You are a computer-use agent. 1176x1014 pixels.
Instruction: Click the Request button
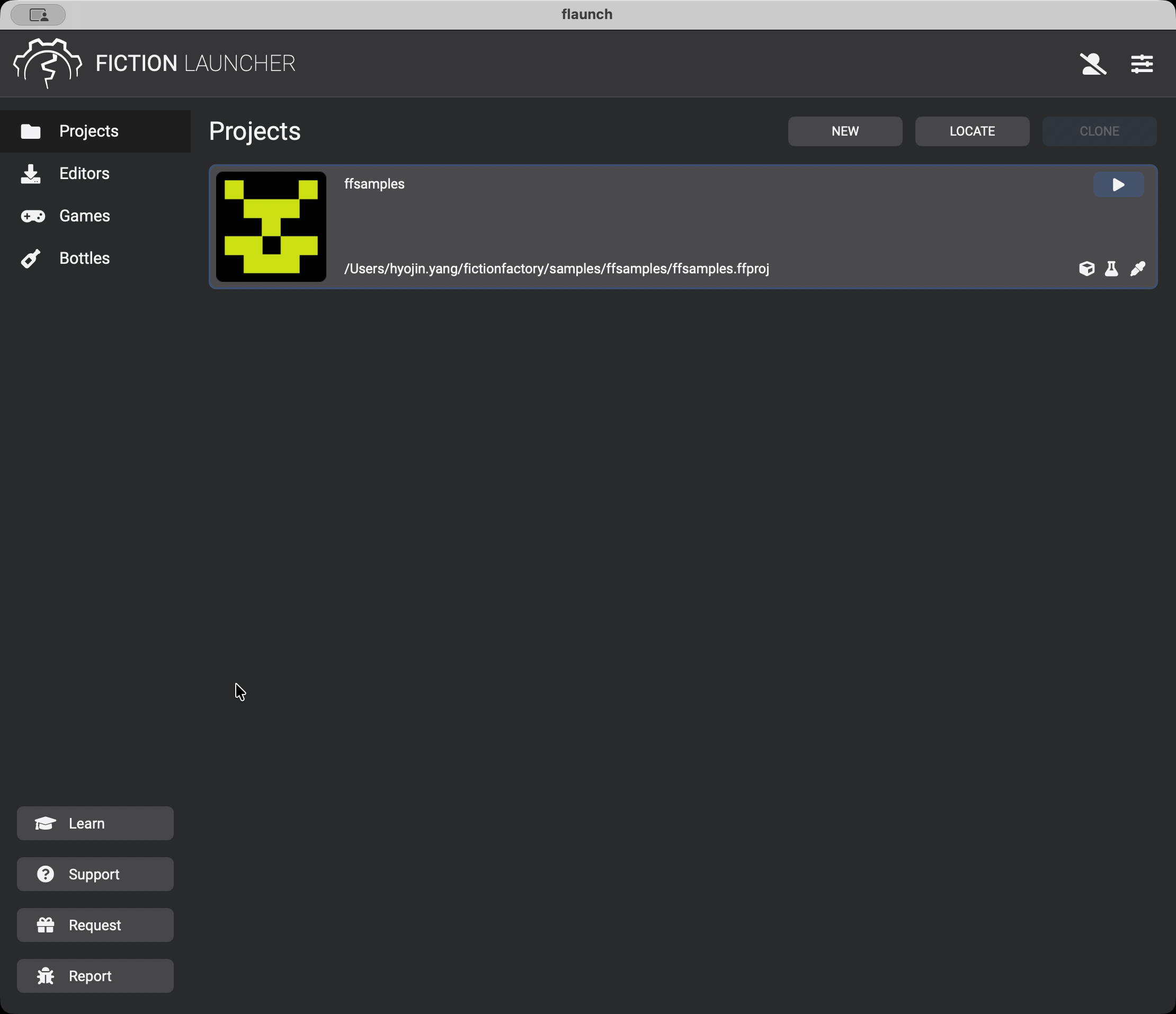[x=95, y=926]
